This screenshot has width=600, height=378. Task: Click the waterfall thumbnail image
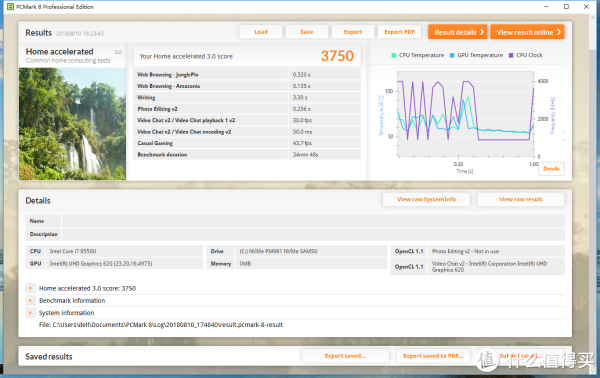click(72, 124)
